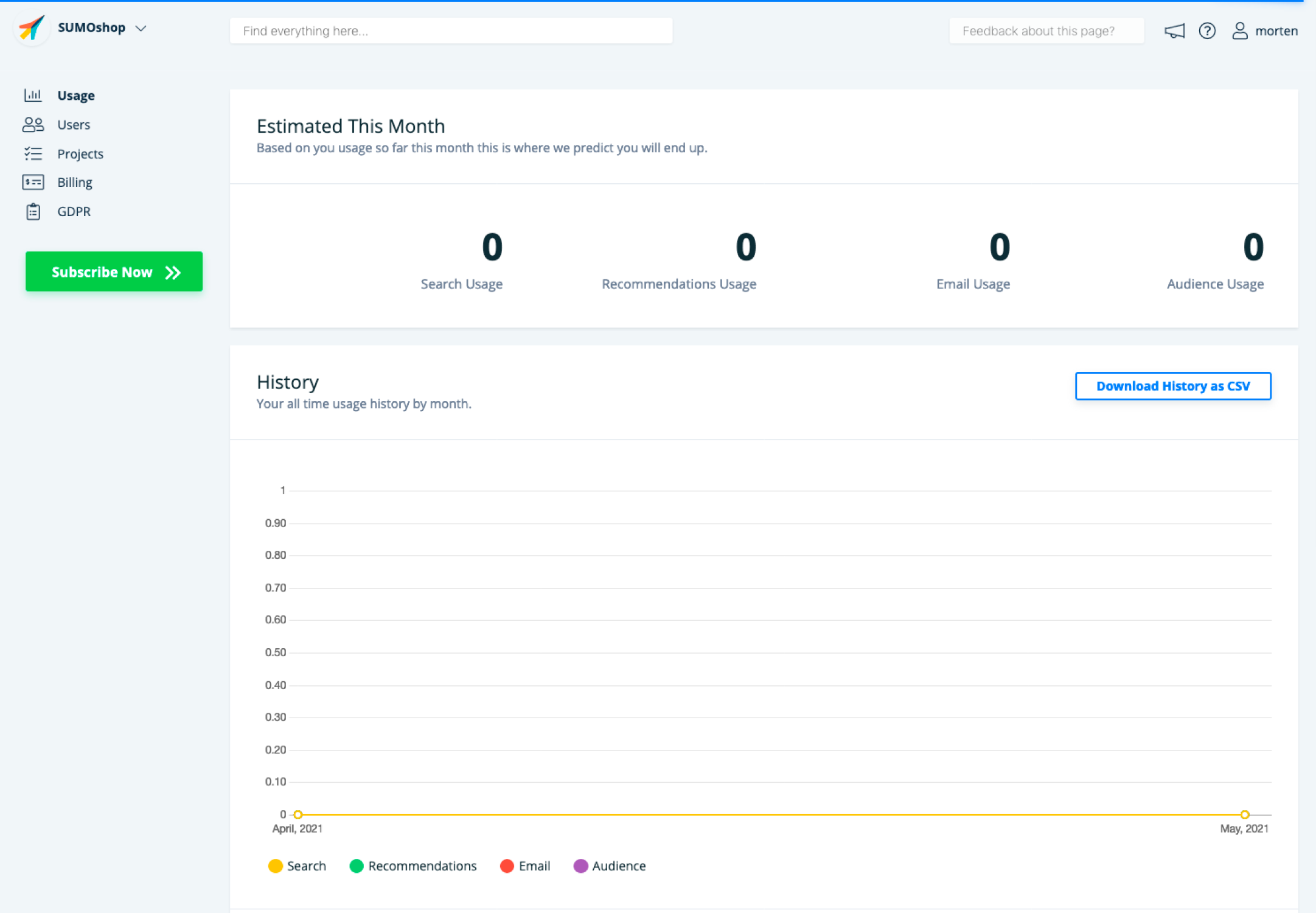Click the Feedback about this page field
1316x913 pixels.
[x=1046, y=31]
